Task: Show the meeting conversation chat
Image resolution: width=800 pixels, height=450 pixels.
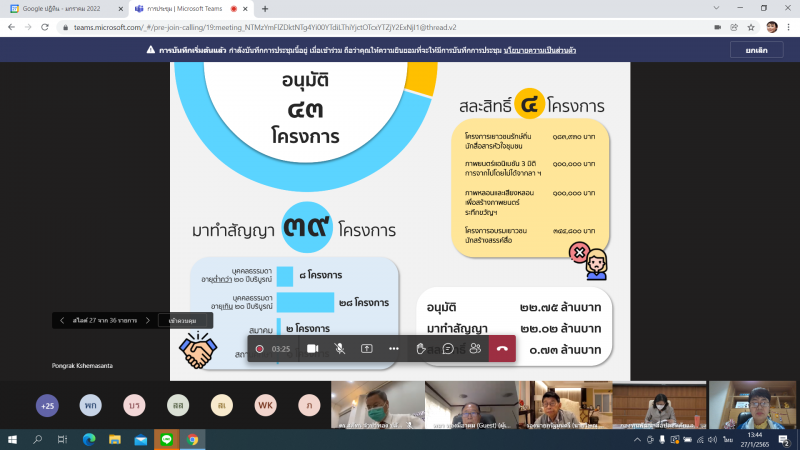Action: (448, 349)
